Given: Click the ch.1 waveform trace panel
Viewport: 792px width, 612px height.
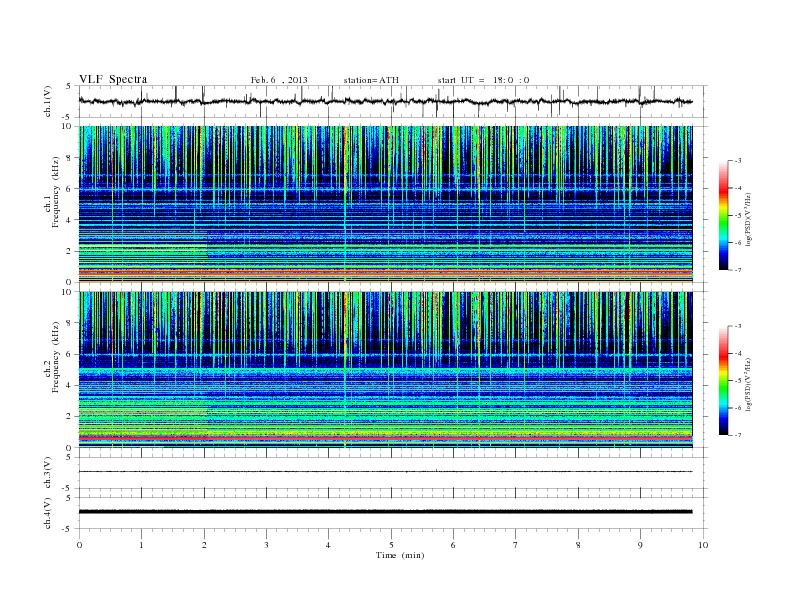Looking at the screenshot, I should 393,101.
